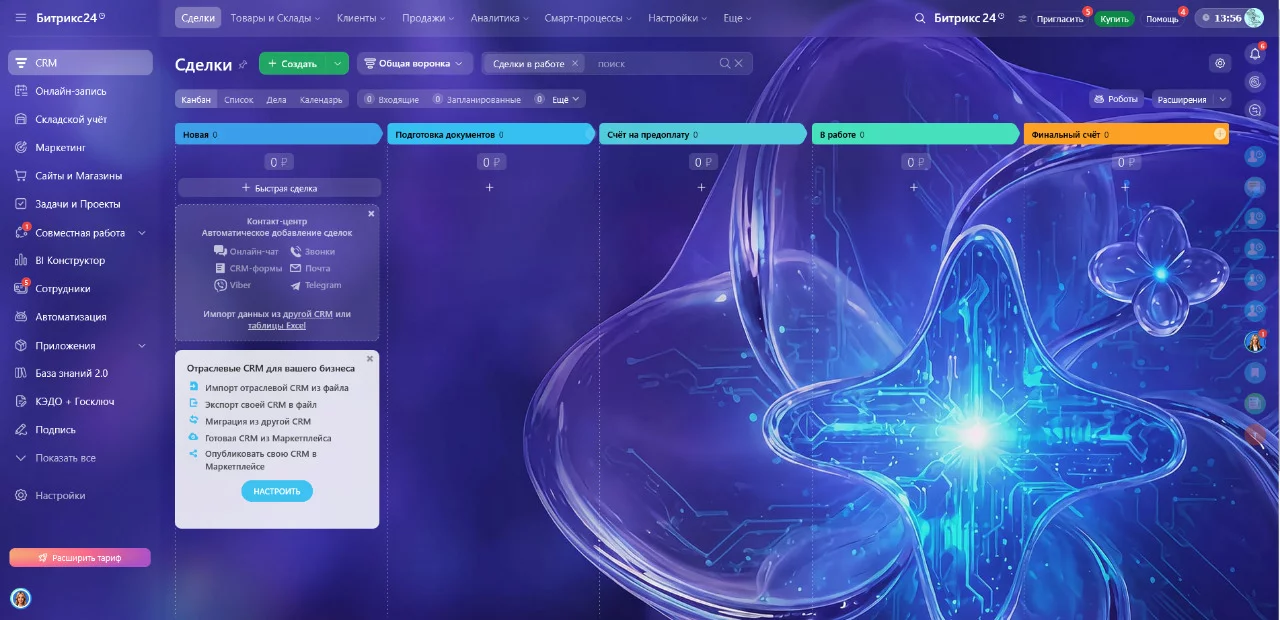
Task: Click the НАСТРОИТЬ button
Action: tap(277, 491)
